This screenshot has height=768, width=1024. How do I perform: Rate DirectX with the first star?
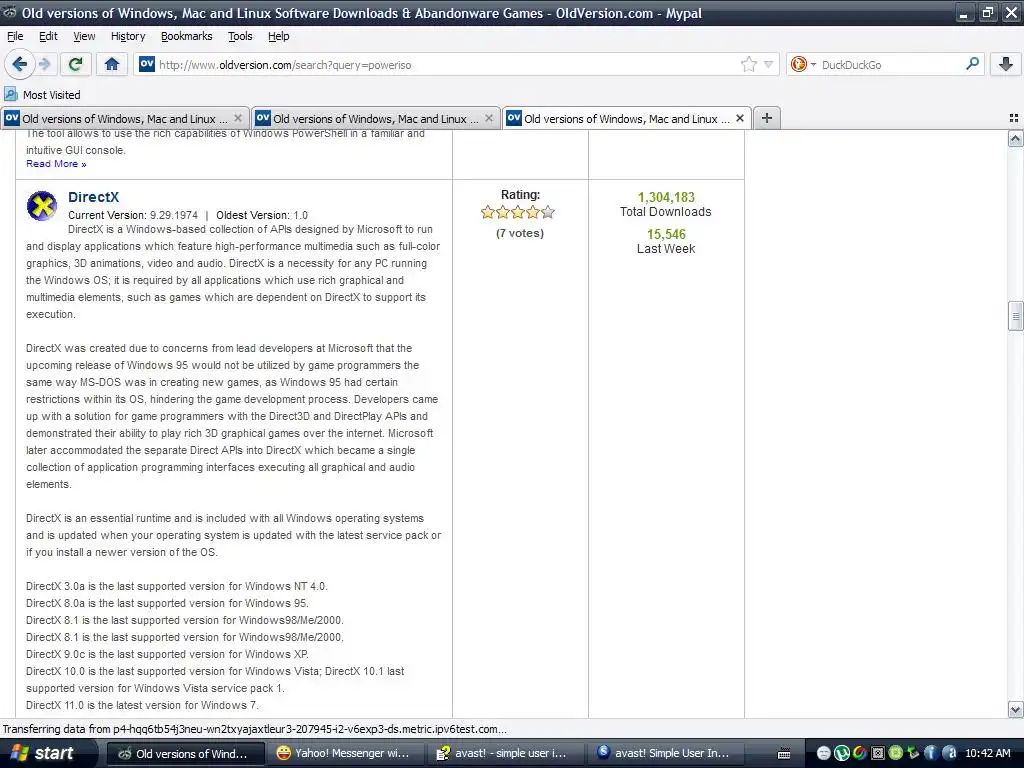click(487, 212)
